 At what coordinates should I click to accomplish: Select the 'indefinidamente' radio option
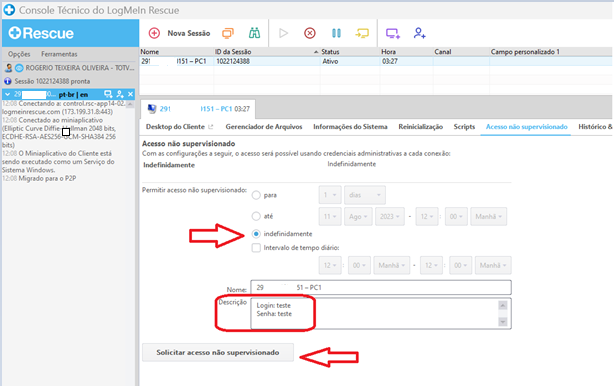pyautogui.click(x=256, y=234)
